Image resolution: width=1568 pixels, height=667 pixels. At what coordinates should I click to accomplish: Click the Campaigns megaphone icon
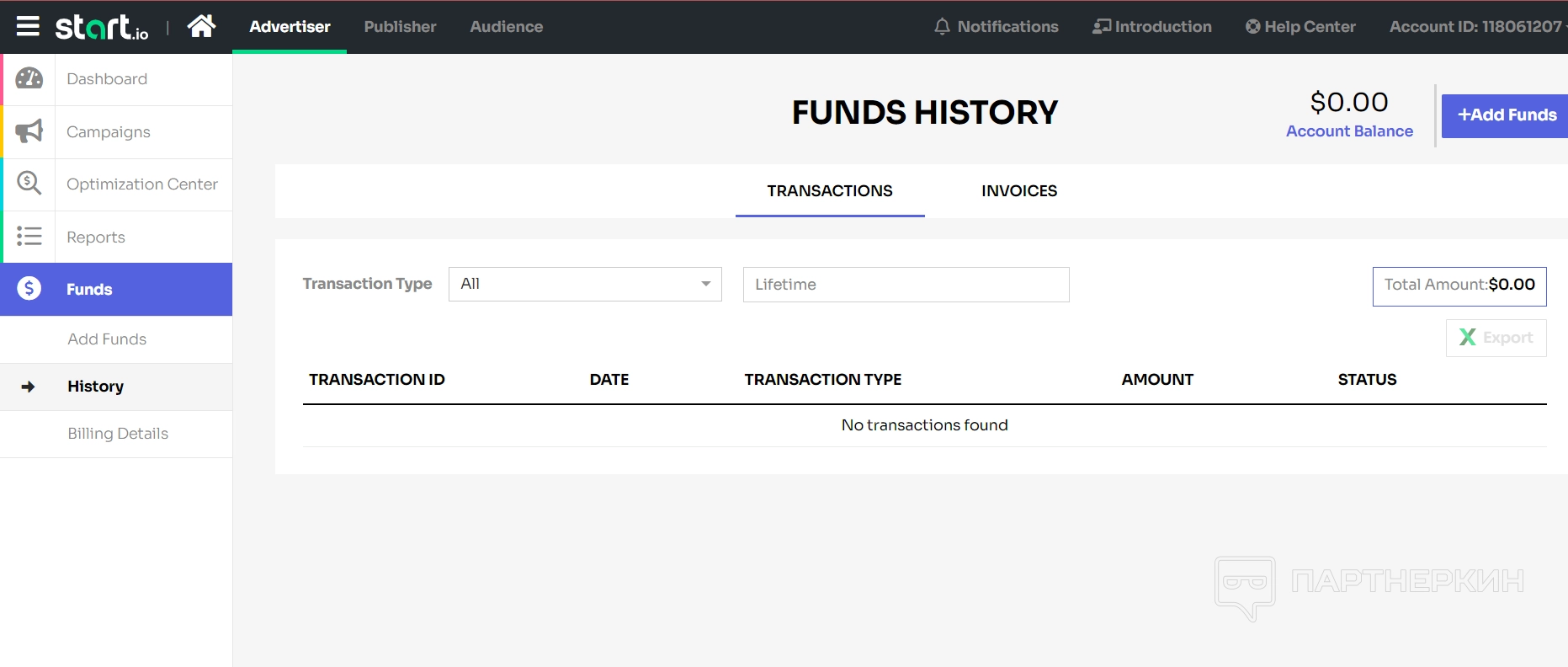pyautogui.click(x=29, y=131)
